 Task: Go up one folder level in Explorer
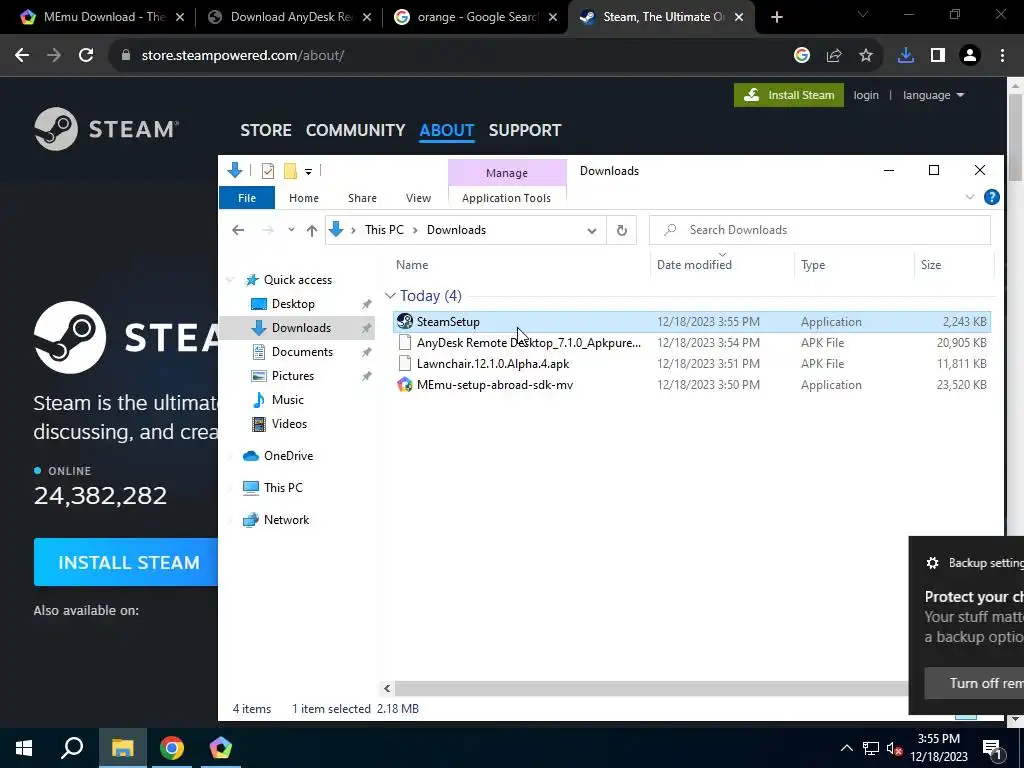coord(312,230)
